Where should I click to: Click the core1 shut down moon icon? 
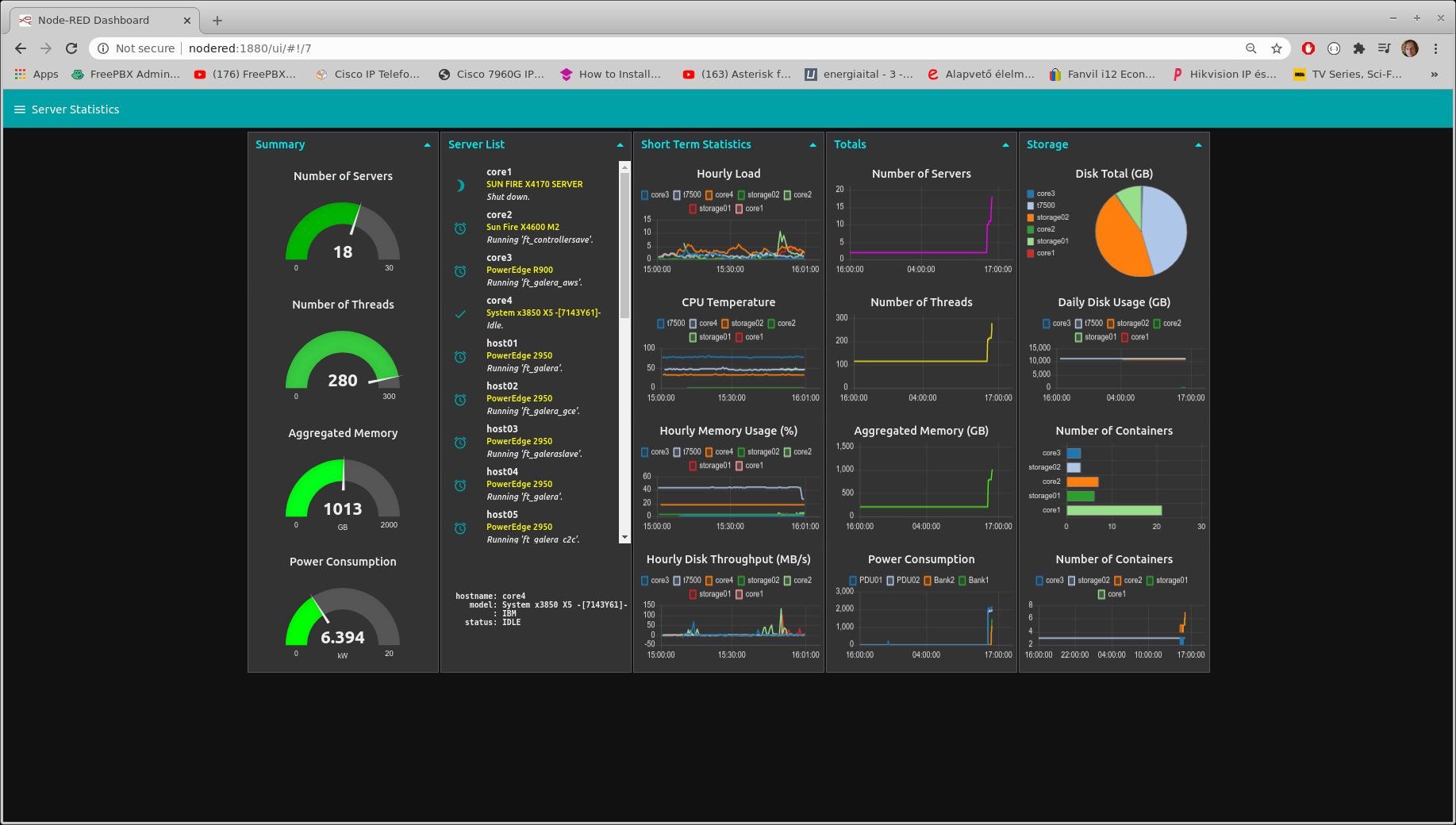coord(460,186)
